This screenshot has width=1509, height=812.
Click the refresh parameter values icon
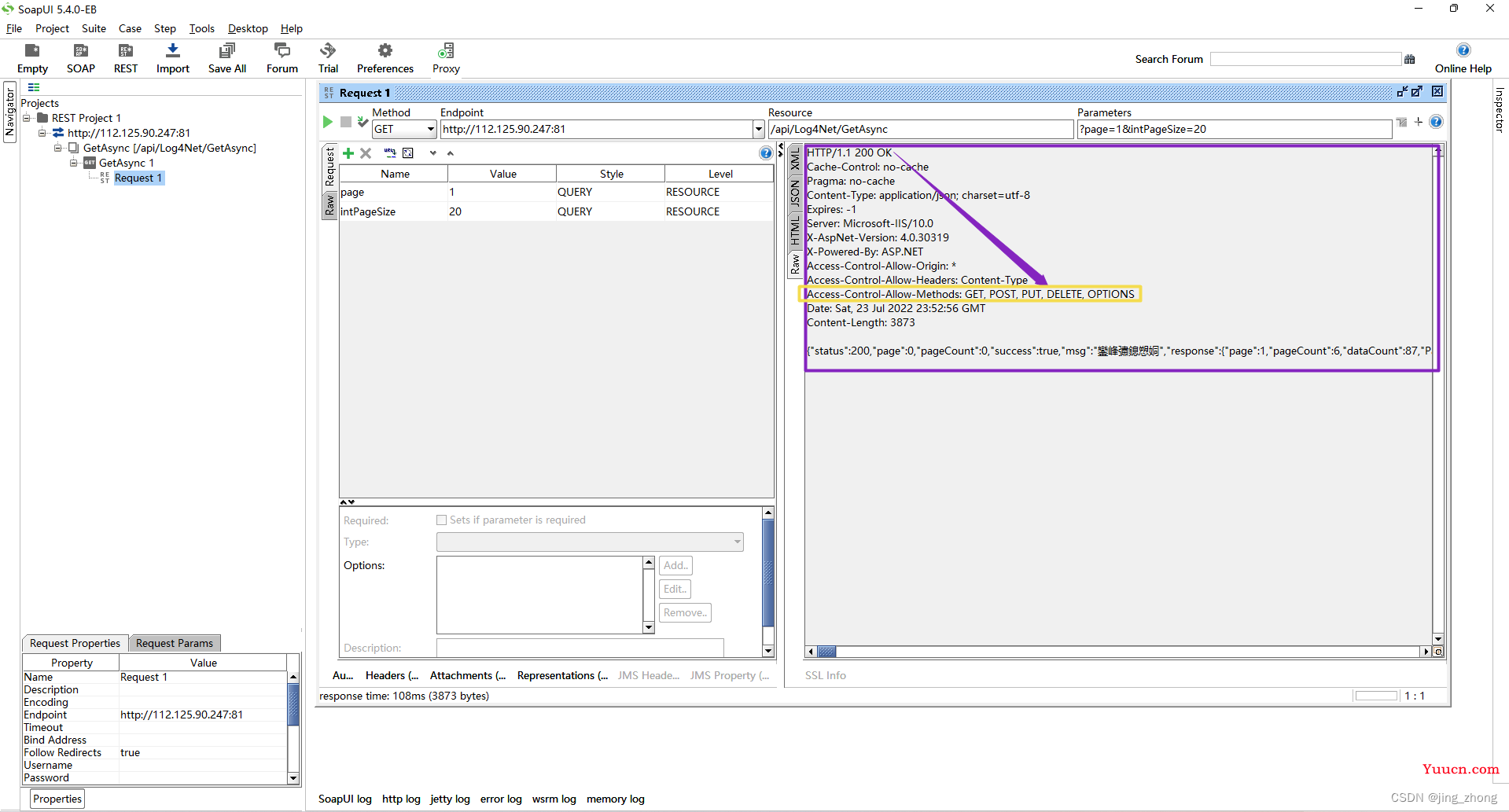click(x=408, y=153)
